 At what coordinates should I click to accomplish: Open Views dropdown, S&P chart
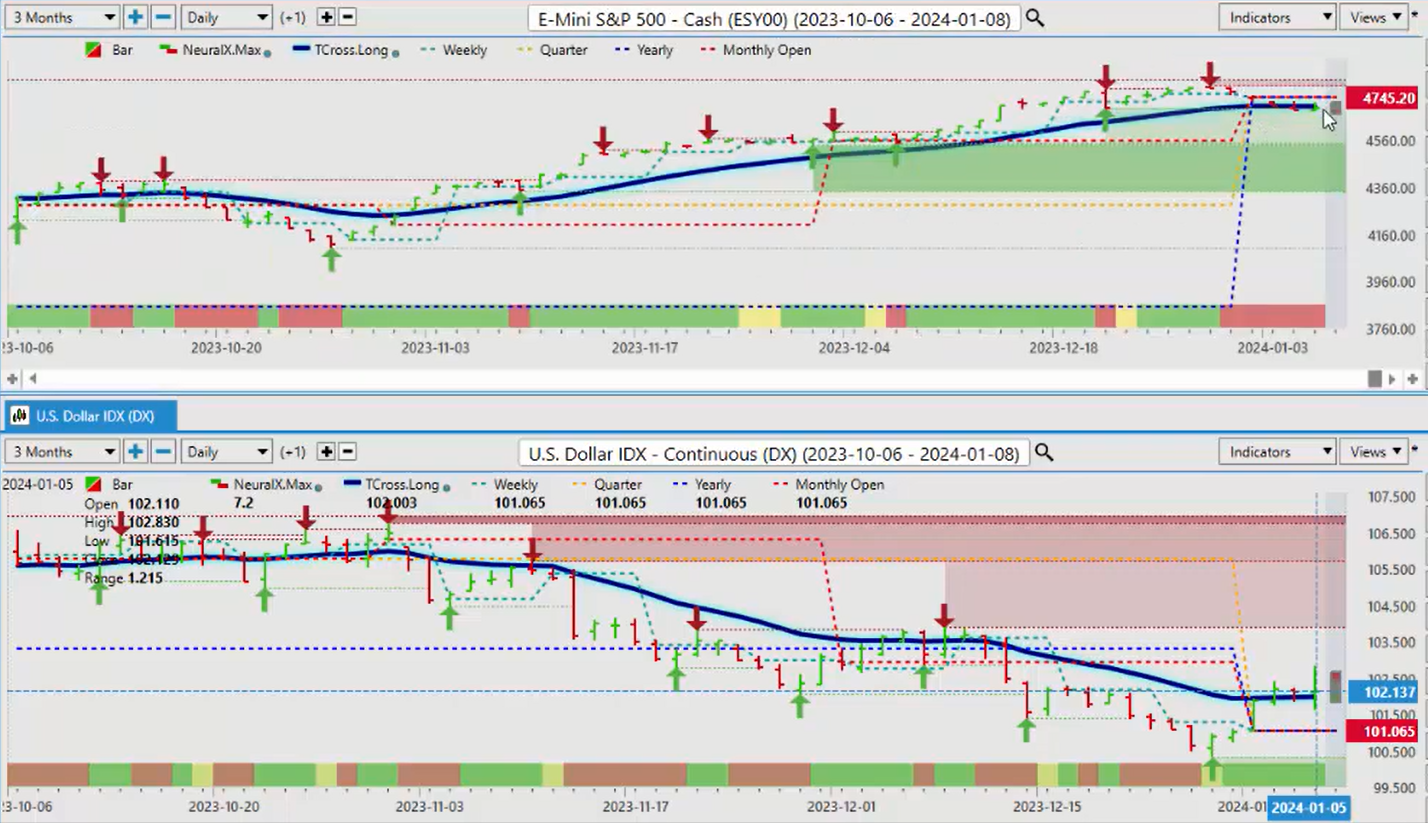[1374, 17]
